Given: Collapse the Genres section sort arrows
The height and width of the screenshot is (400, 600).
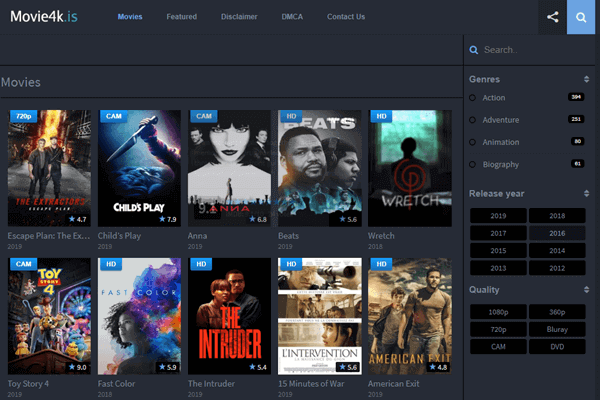Looking at the screenshot, I should coord(586,79).
